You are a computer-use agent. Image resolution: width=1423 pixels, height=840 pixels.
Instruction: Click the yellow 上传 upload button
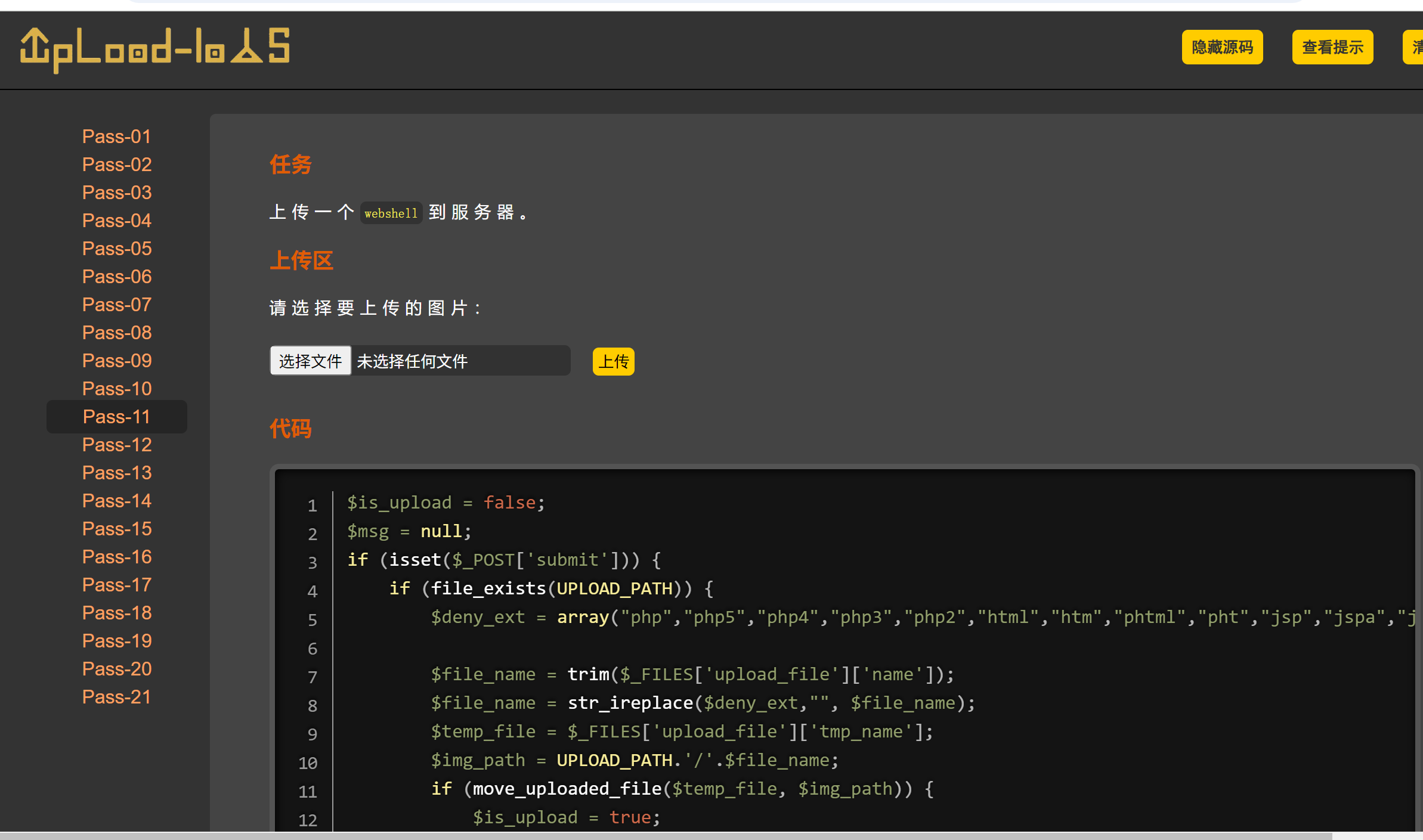[613, 361]
